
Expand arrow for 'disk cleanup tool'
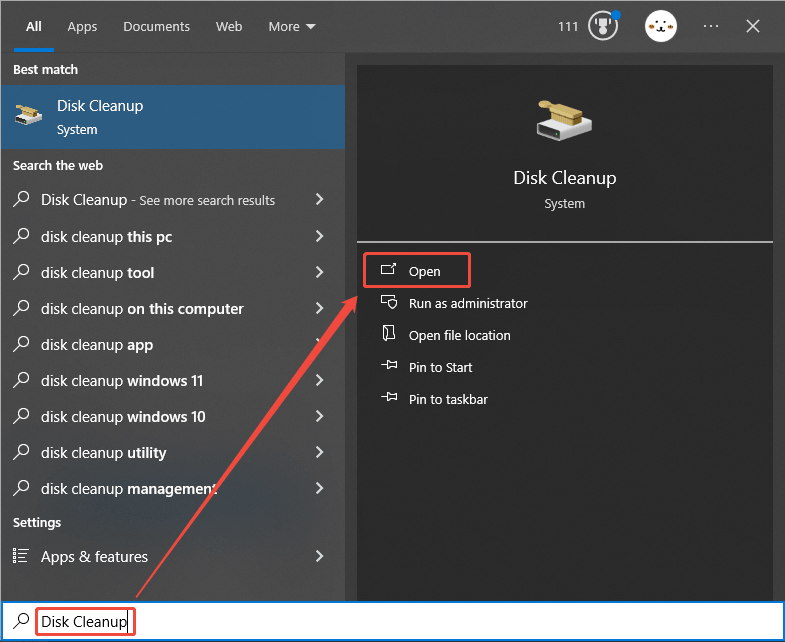pos(319,272)
